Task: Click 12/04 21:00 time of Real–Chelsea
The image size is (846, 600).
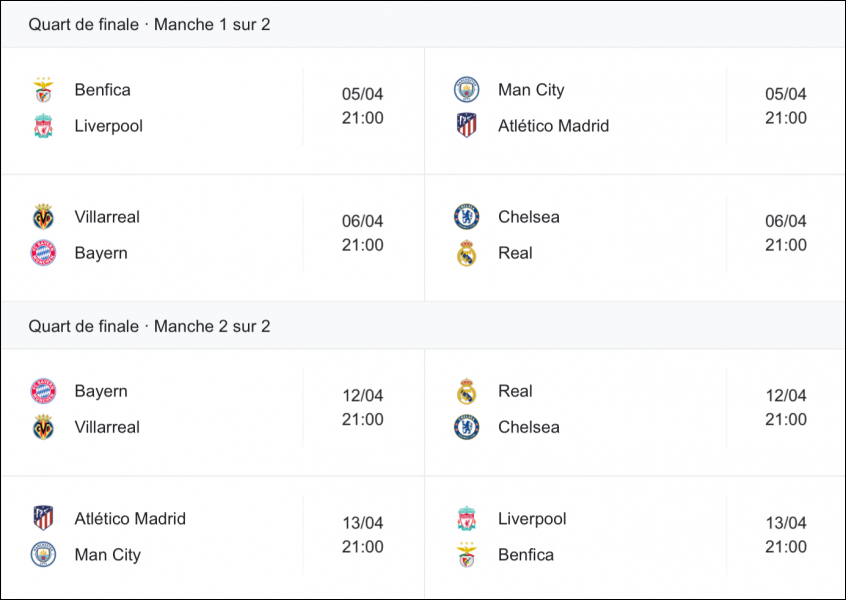Action: [786, 407]
